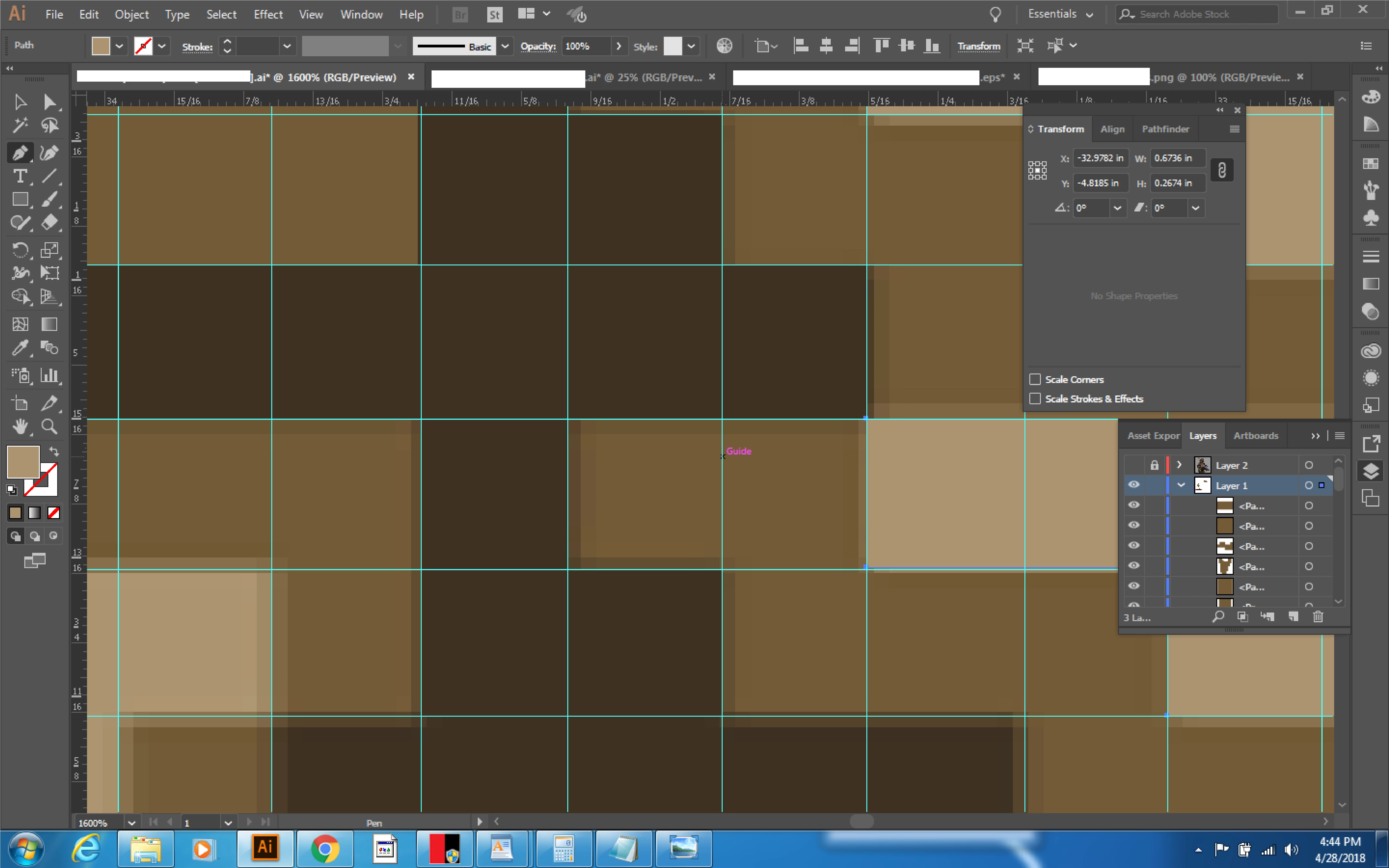Select the Type tool
The height and width of the screenshot is (868, 1389).
click(x=20, y=176)
